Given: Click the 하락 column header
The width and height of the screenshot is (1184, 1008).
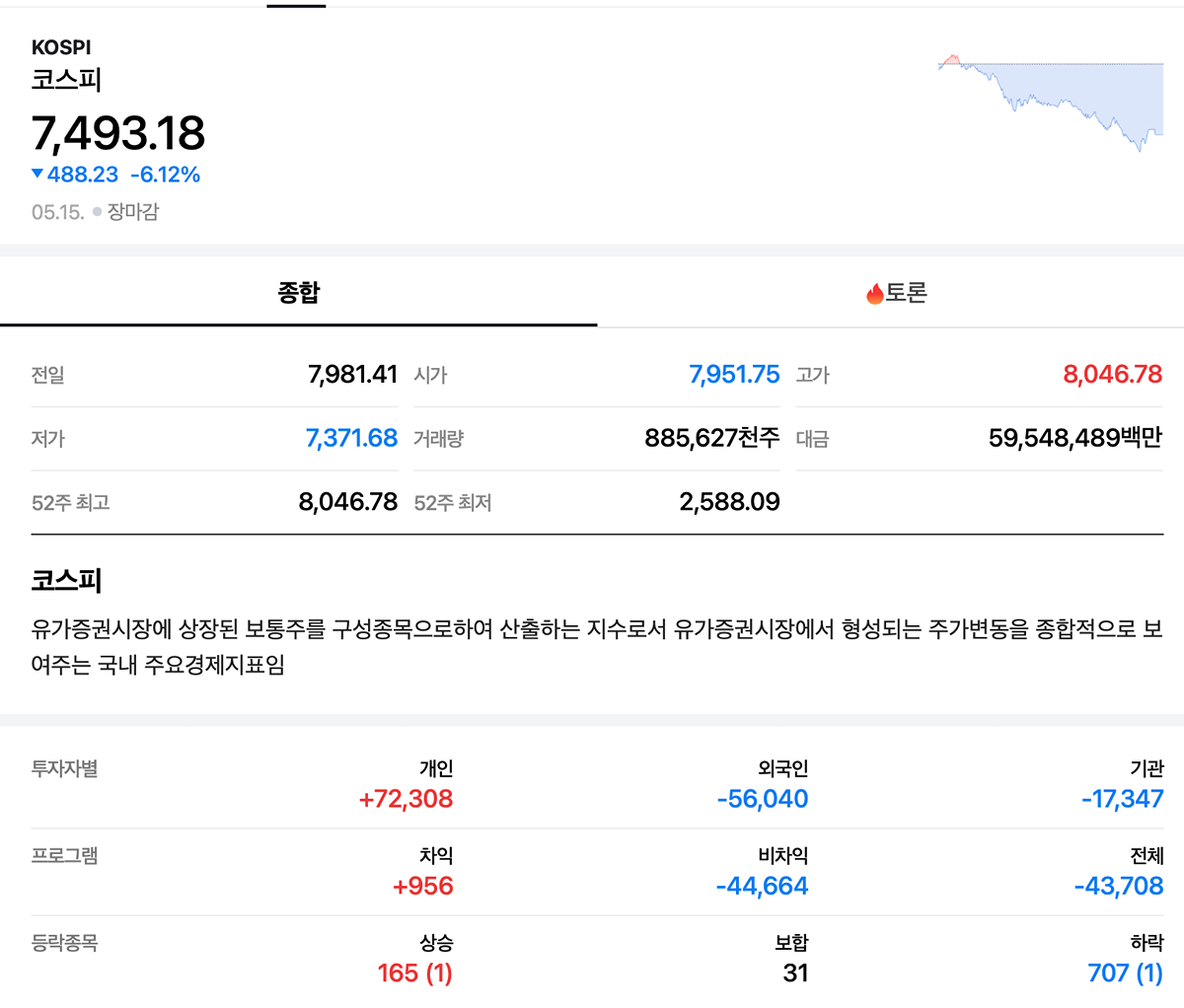Looking at the screenshot, I should click(1147, 944).
